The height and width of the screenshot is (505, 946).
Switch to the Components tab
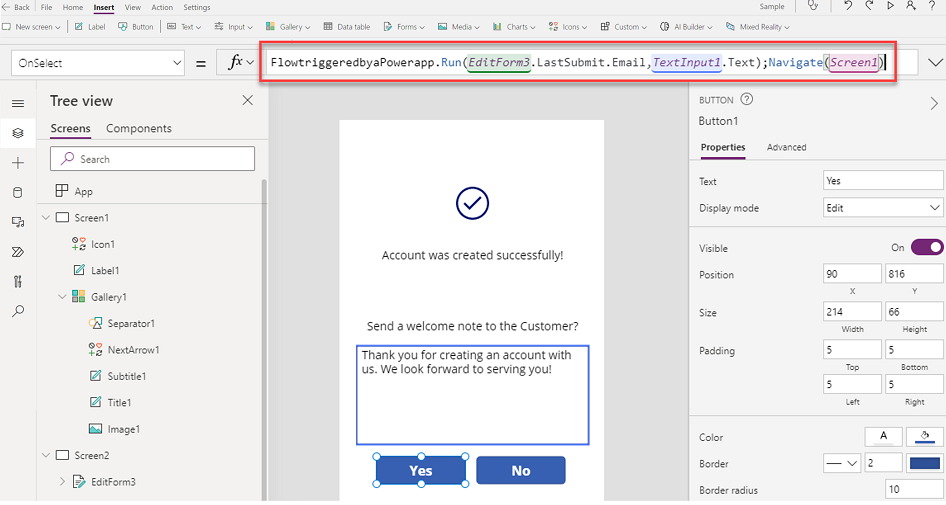point(139,129)
